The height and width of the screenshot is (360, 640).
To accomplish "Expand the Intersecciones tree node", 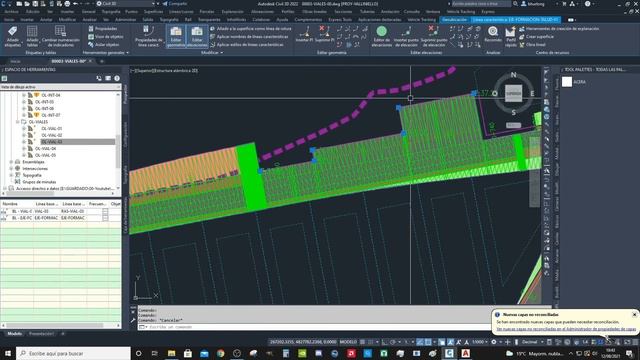I will (x=11, y=169).
